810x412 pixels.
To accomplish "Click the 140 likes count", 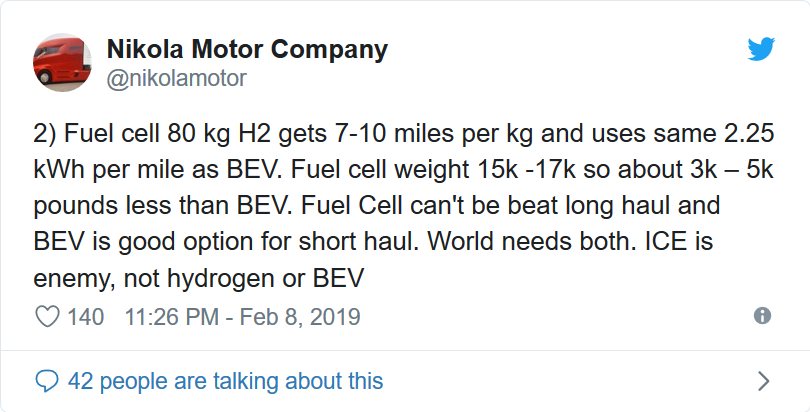I will [86, 316].
